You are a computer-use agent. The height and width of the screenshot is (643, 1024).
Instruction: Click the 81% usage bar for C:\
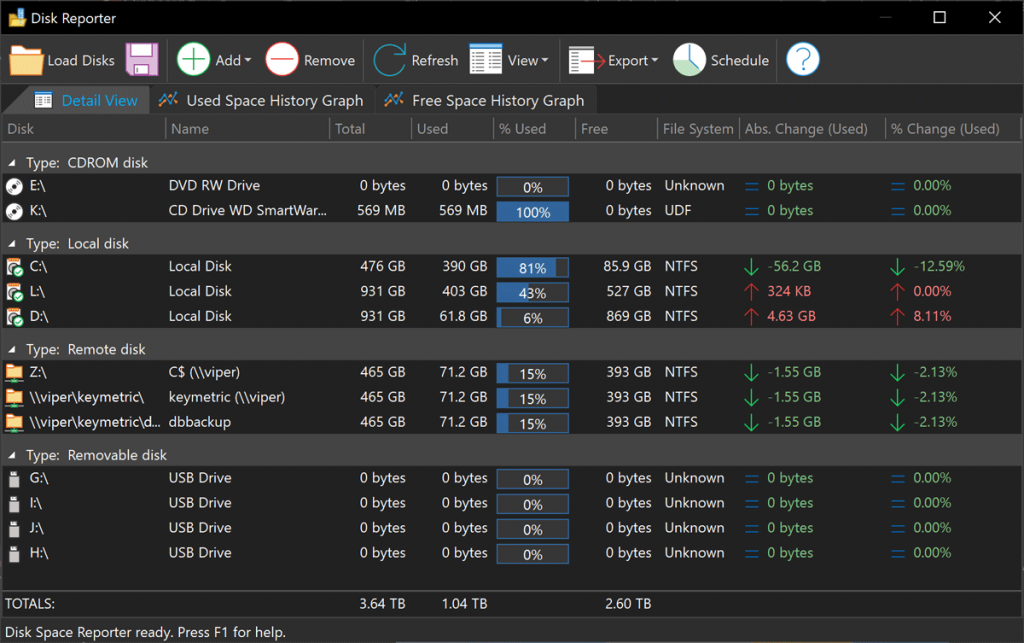point(533,268)
